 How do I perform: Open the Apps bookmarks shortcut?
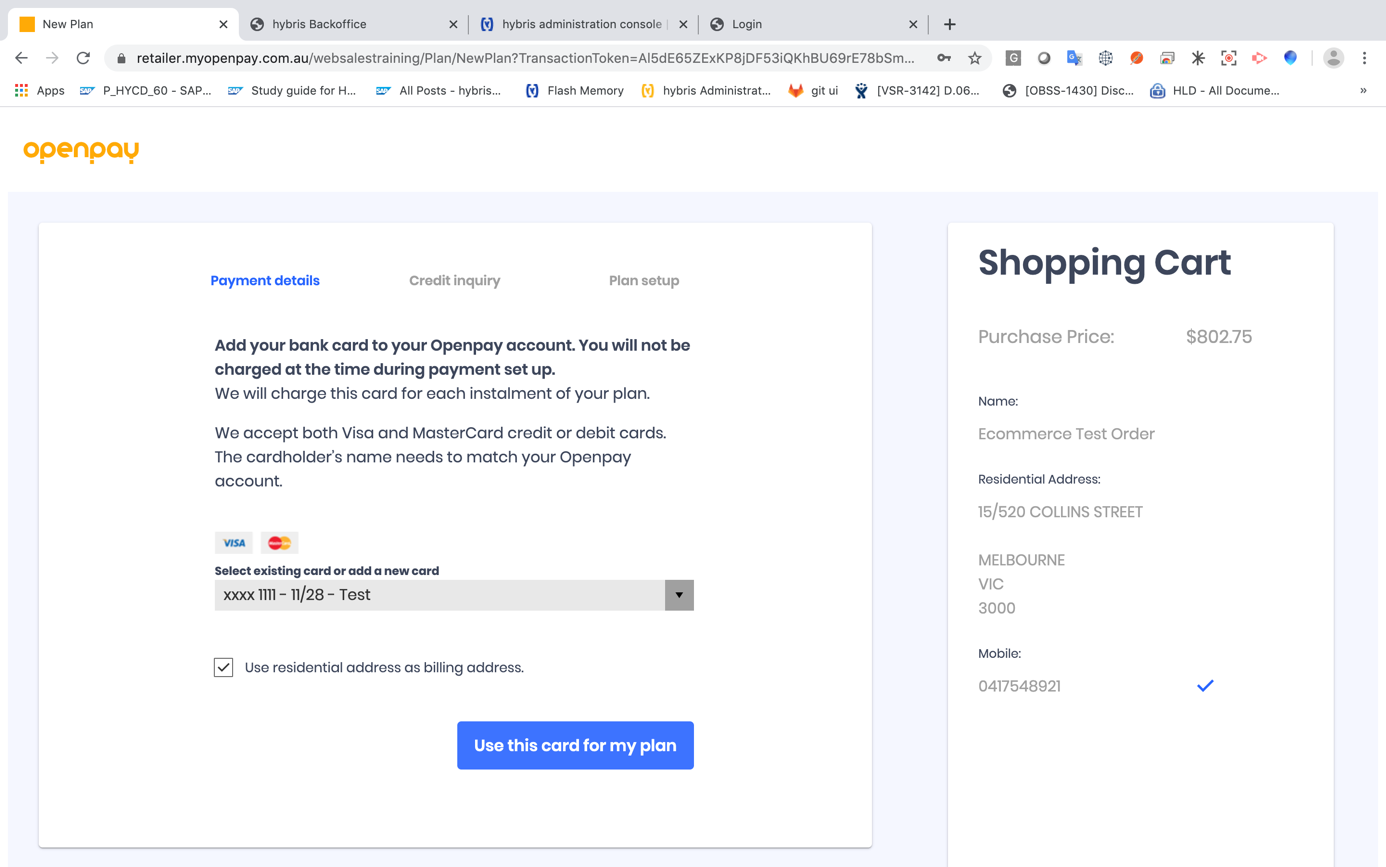coord(40,90)
